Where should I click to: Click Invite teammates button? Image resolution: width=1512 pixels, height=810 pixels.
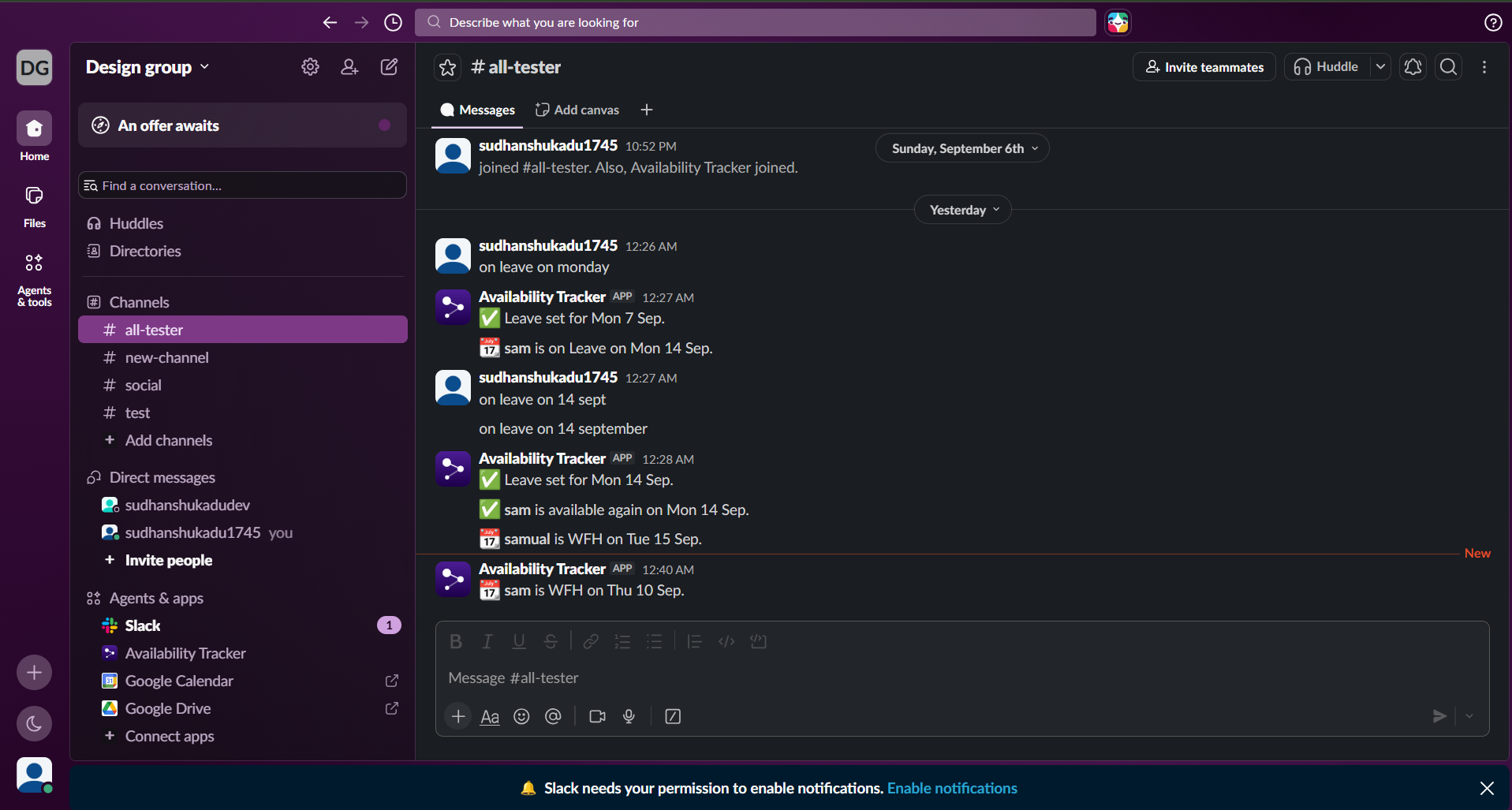[x=1204, y=67]
